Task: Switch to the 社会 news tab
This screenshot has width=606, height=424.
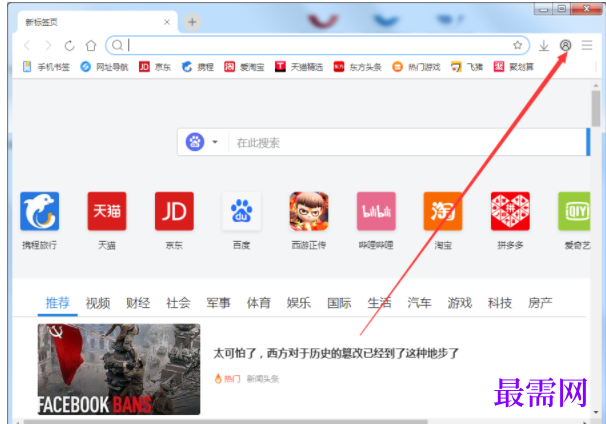Action: point(178,303)
